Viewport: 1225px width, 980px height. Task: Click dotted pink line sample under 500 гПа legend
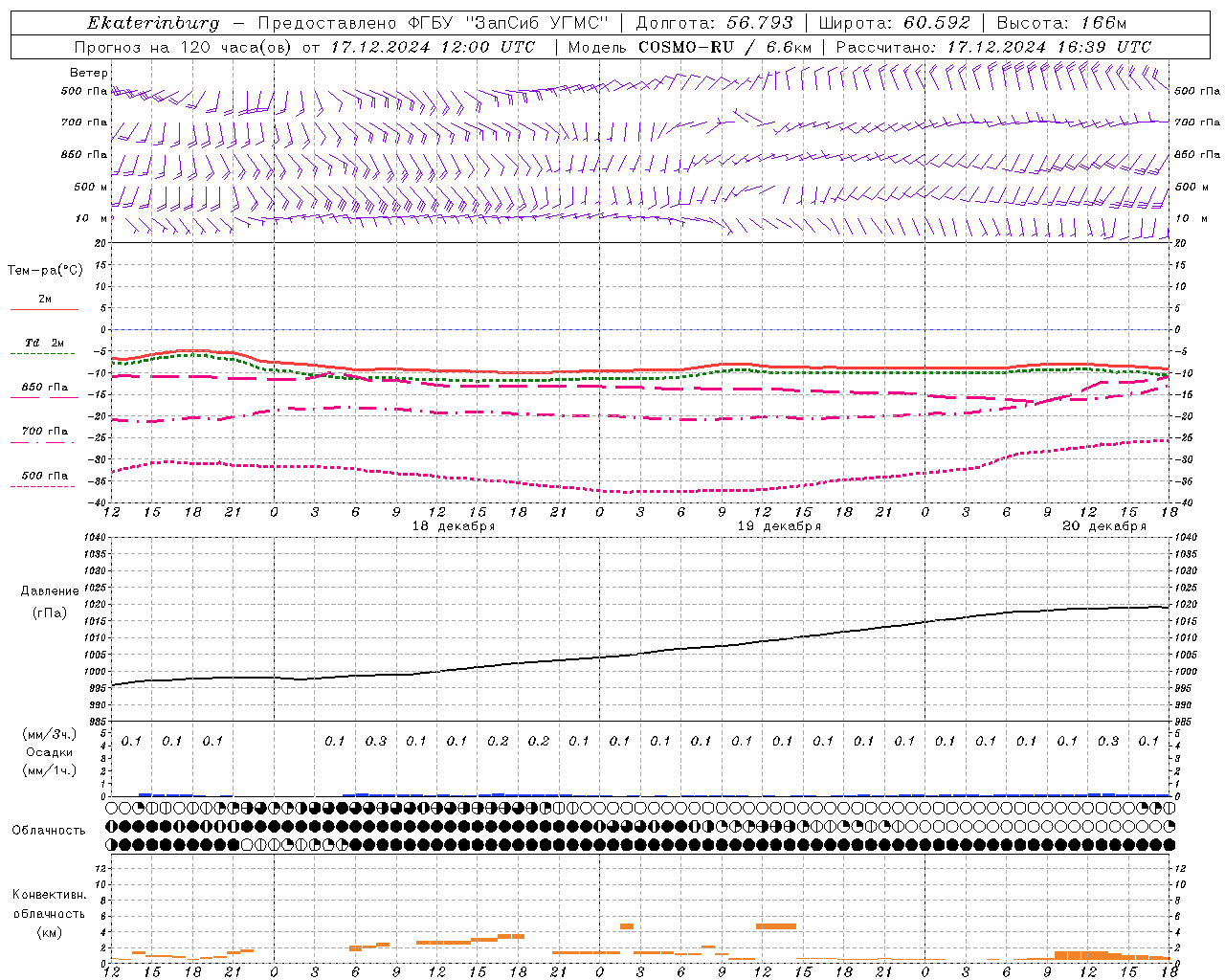point(42,486)
